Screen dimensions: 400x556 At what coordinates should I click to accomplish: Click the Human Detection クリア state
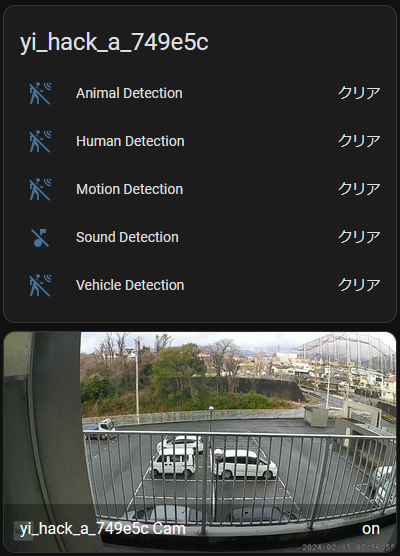359,141
